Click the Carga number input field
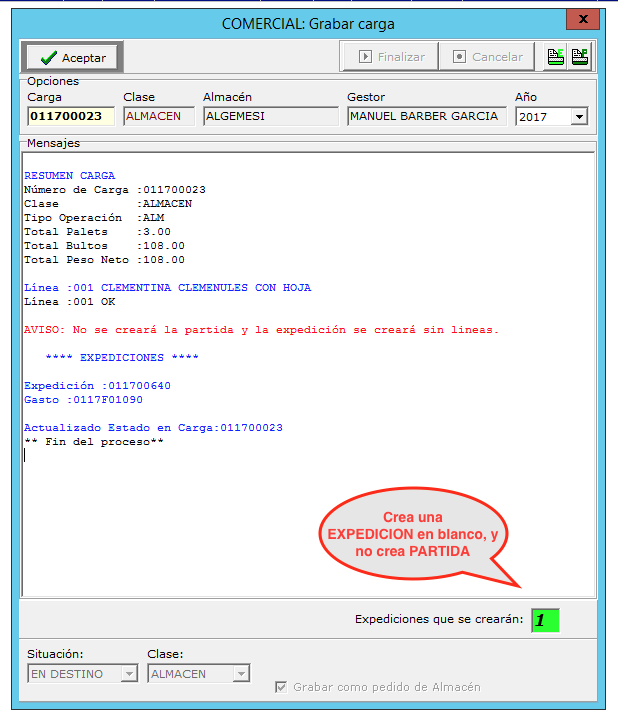This screenshot has width=618, height=723. coord(71,116)
